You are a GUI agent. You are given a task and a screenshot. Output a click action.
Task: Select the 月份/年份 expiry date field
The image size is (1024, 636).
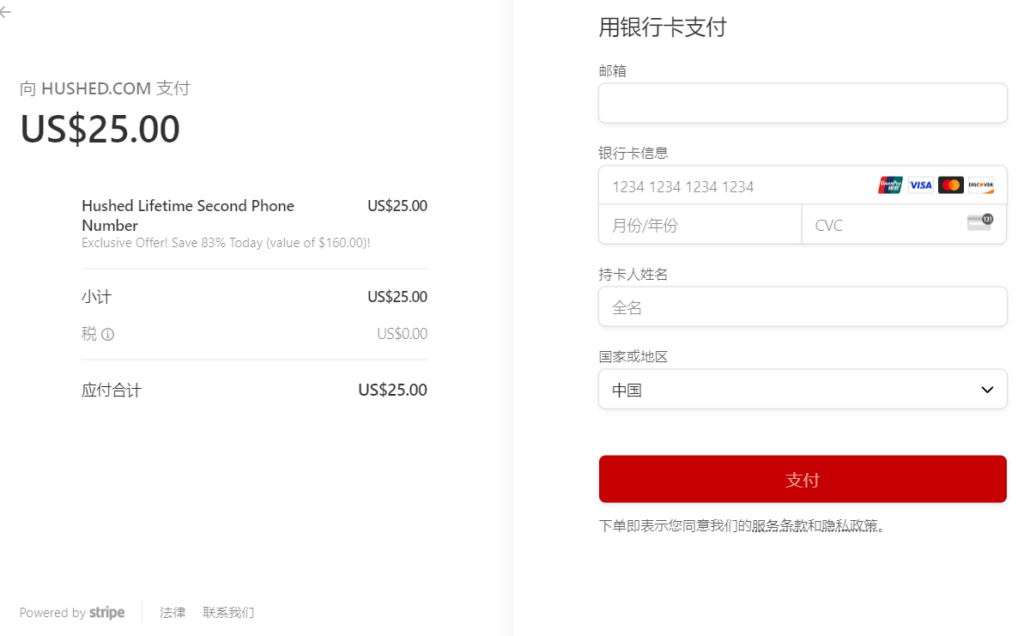[700, 225]
